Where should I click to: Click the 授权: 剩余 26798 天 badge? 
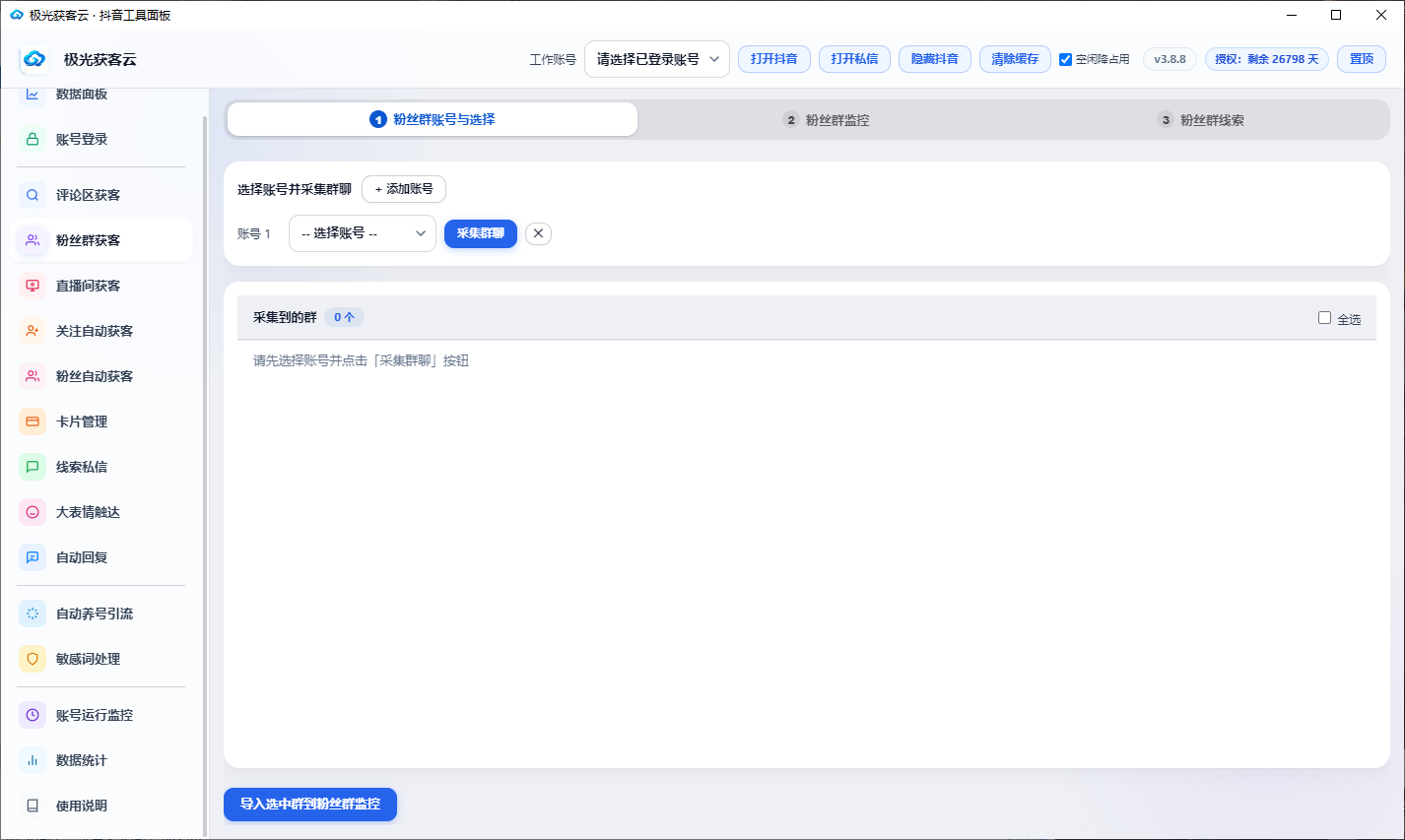1267,59
